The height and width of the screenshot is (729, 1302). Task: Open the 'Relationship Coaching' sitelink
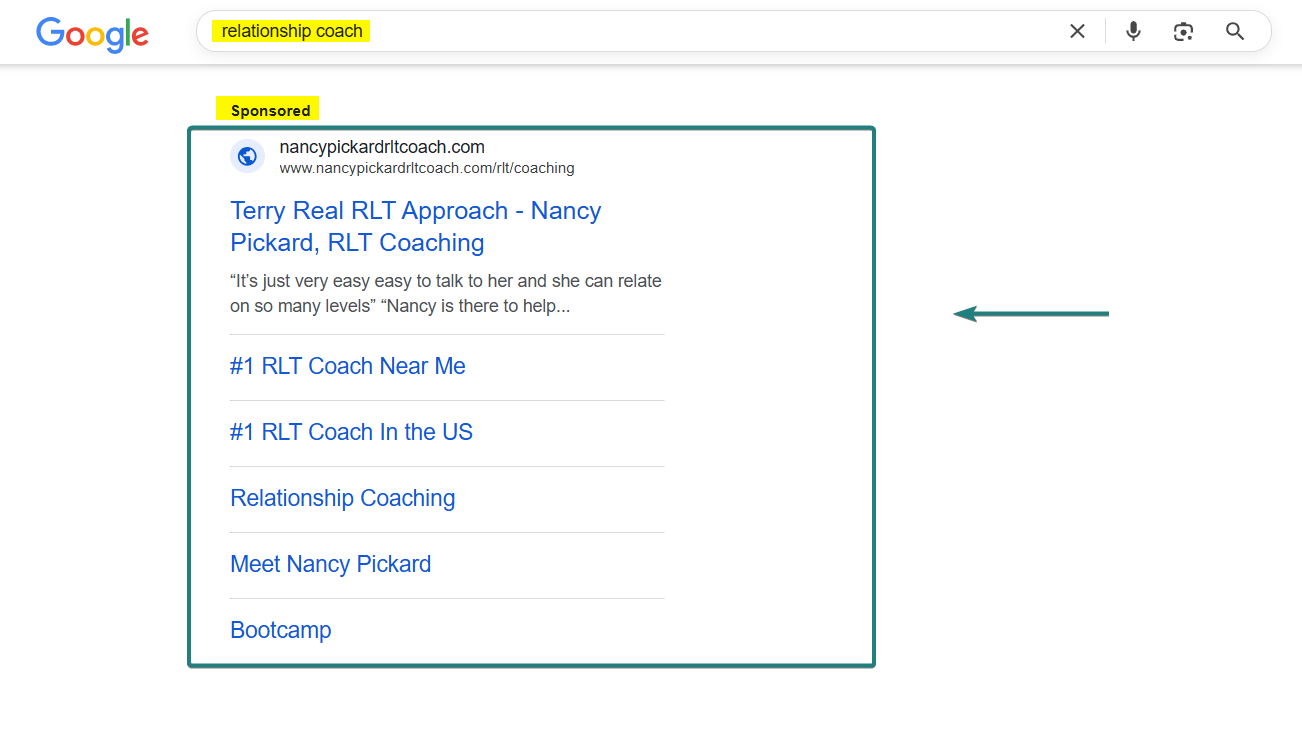pos(343,498)
